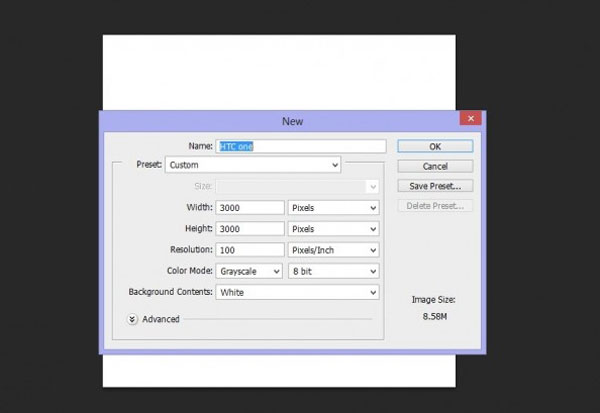Click the Resolution value field
The height and width of the screenshot is (413, 600).
(x=250, y=250)
